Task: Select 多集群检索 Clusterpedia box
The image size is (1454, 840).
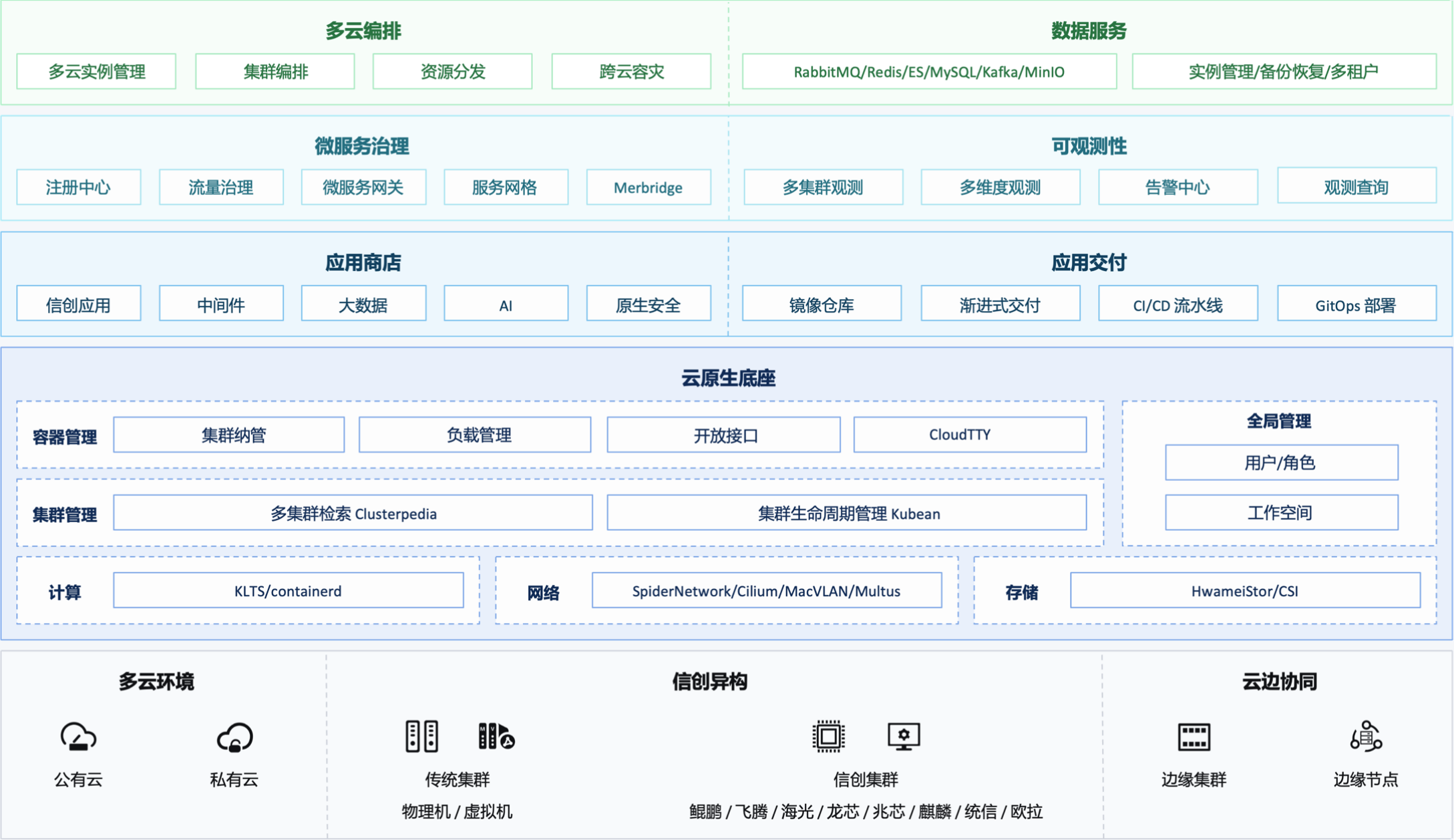Action: (x=353, y=513)
